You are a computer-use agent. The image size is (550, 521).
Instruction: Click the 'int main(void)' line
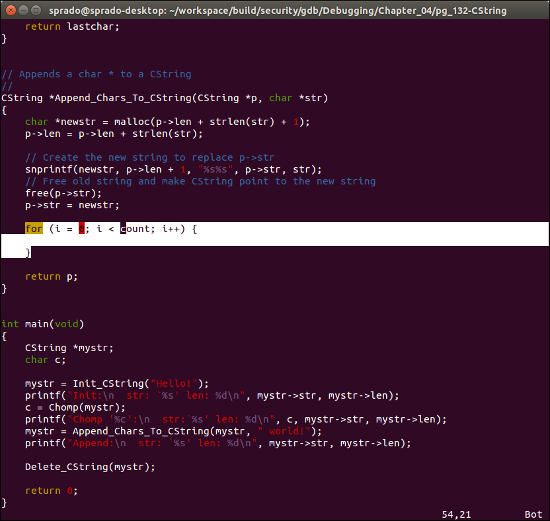42,324
